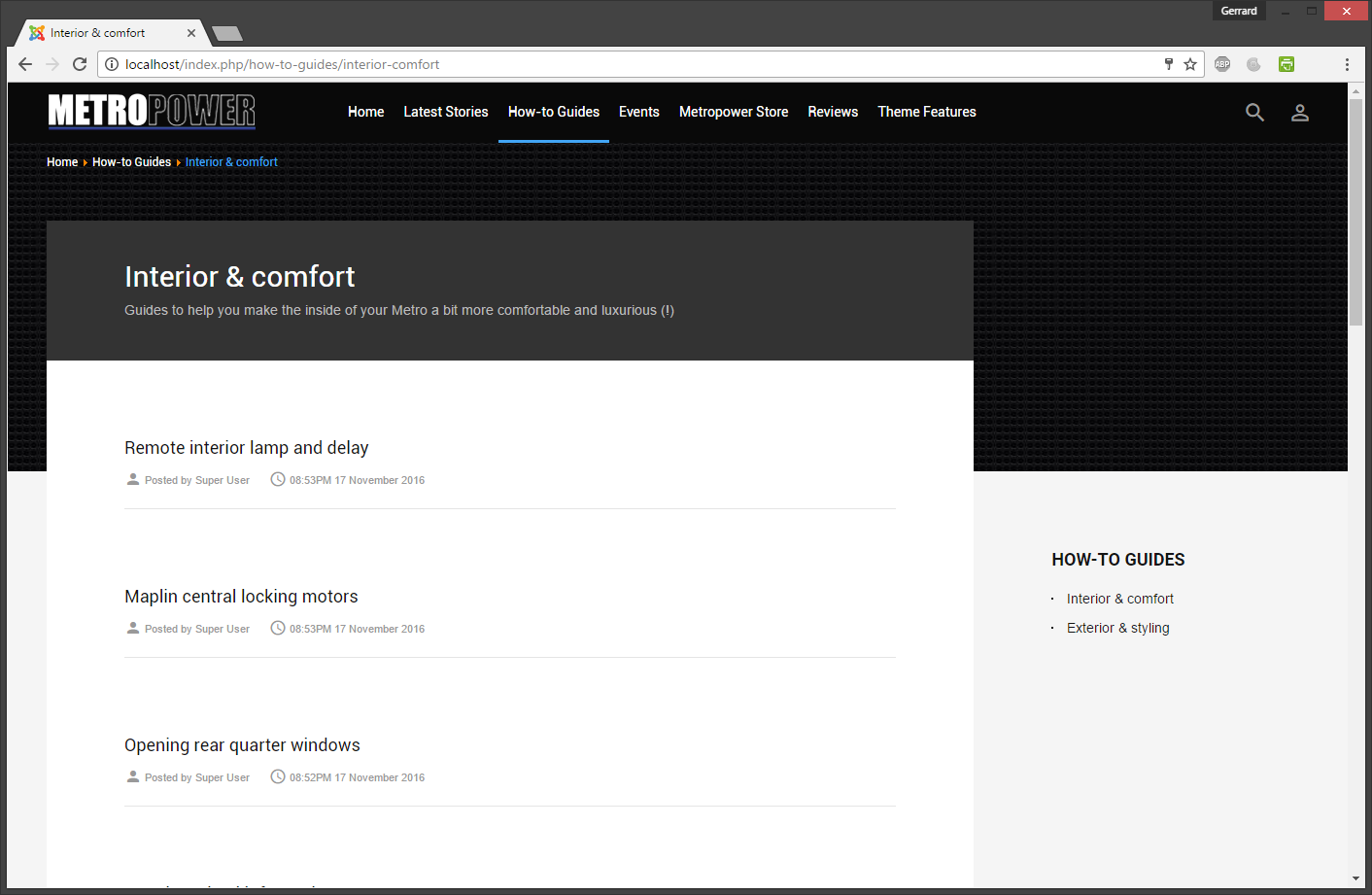The height and width of the screenshot is (895, 1372).
Task: Open the Chrome three-dot menu
Action: (1347, 64)
